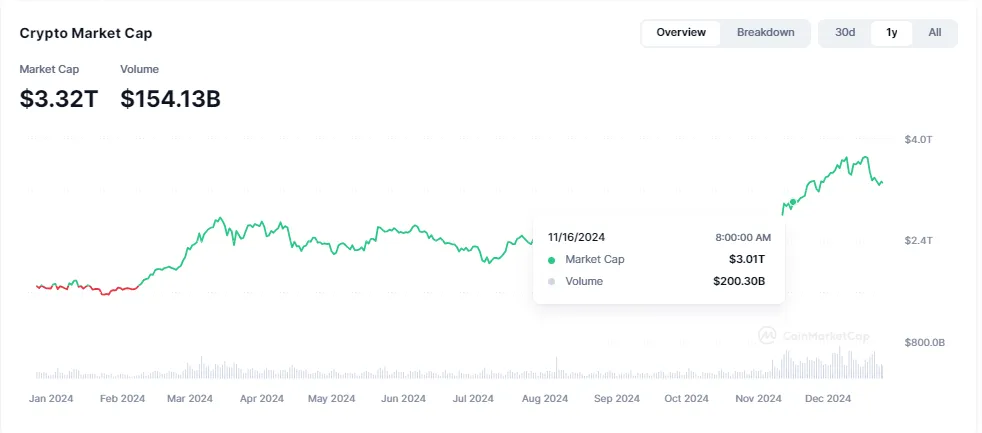Click the Dec 2024 axis label
Image resolution: width=982 pixels, height=433 pixels.
[x=827, y=398]
